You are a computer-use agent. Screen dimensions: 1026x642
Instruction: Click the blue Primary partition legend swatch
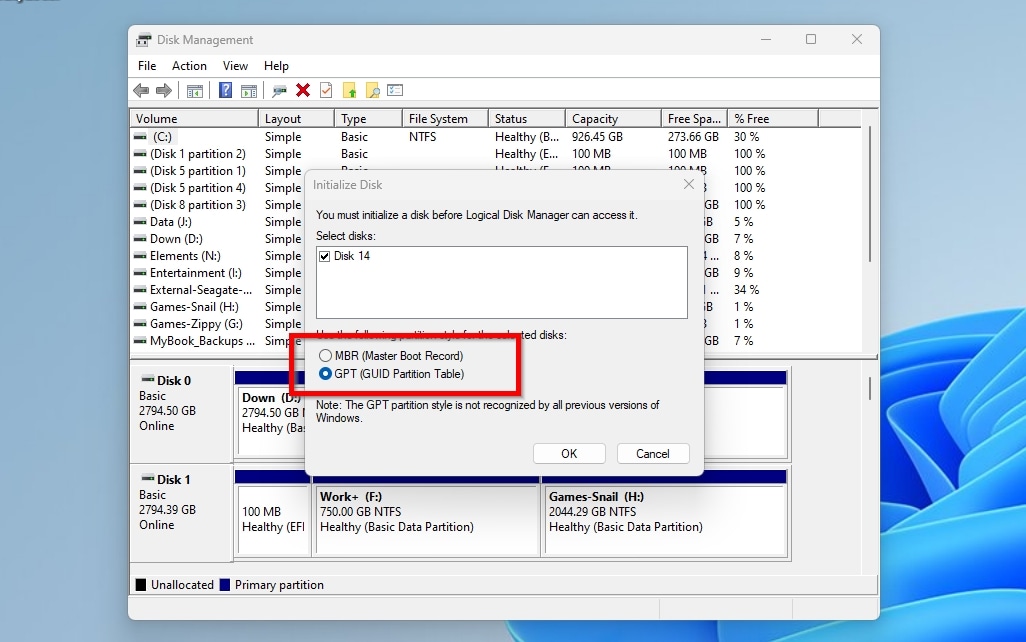tap(224, 584)
